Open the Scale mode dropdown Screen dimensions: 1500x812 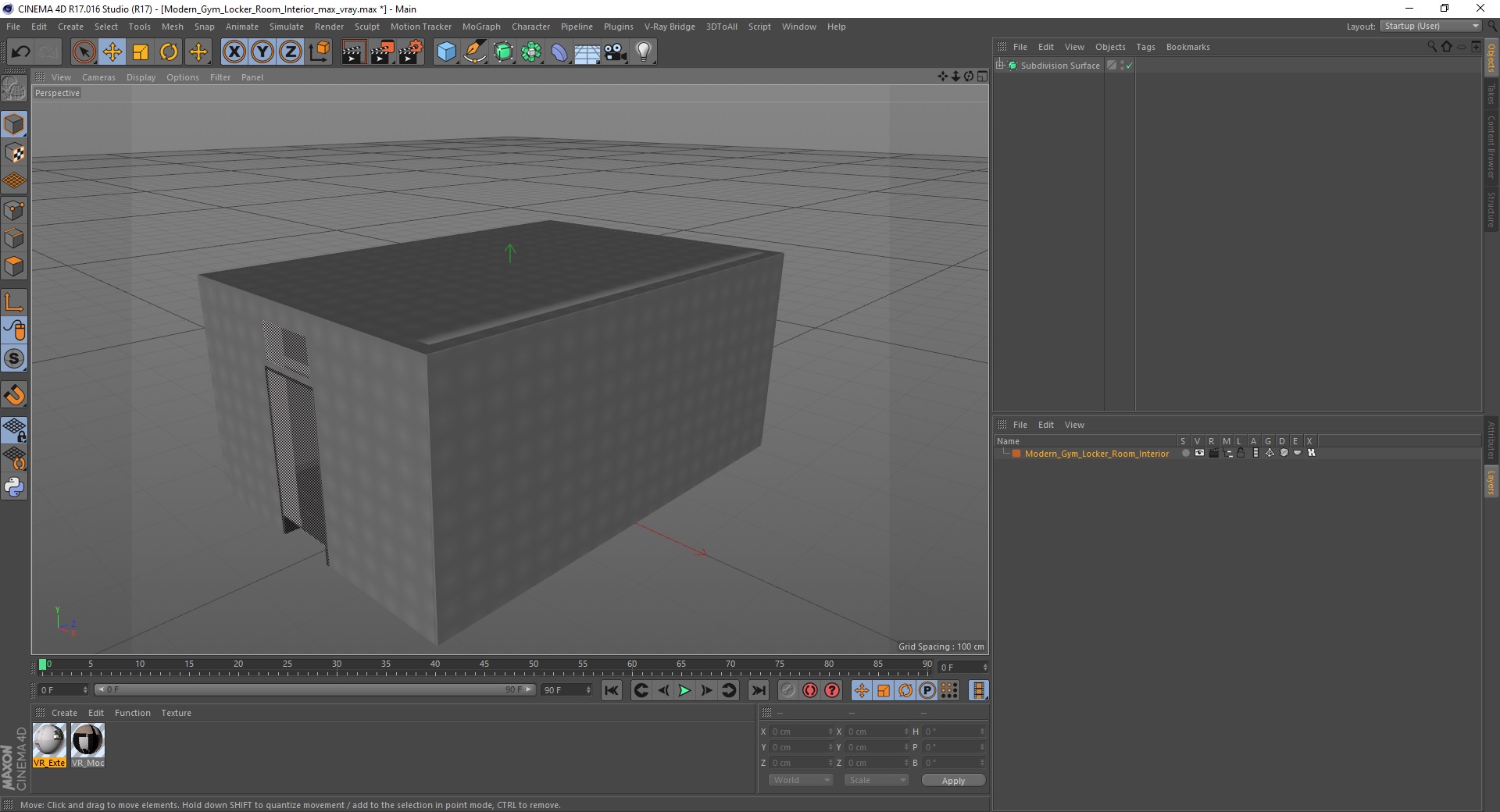point(877,780)
